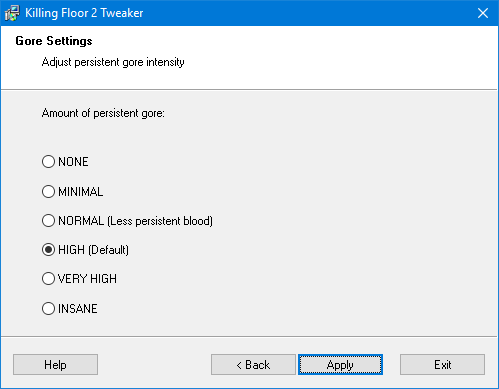This screenshot has width=499, height=389.
Task: Click 'Adjust persistent gore intensity' description text
Action: click(x=113, y=62)
